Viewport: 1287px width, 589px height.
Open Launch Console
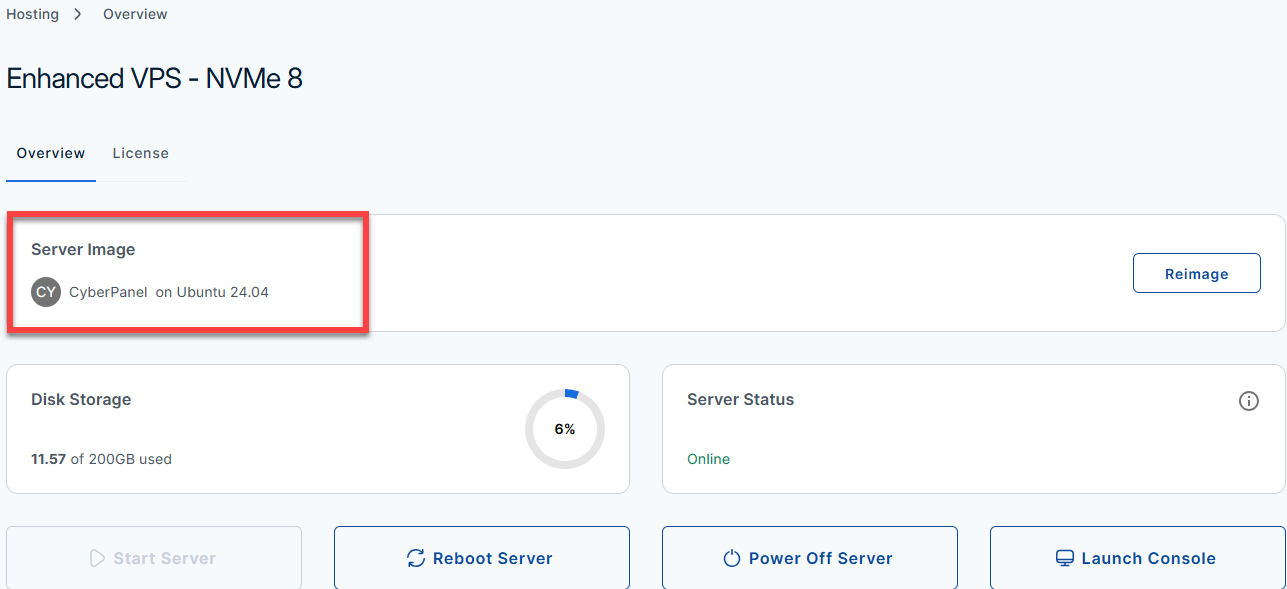pos(1137,557)
